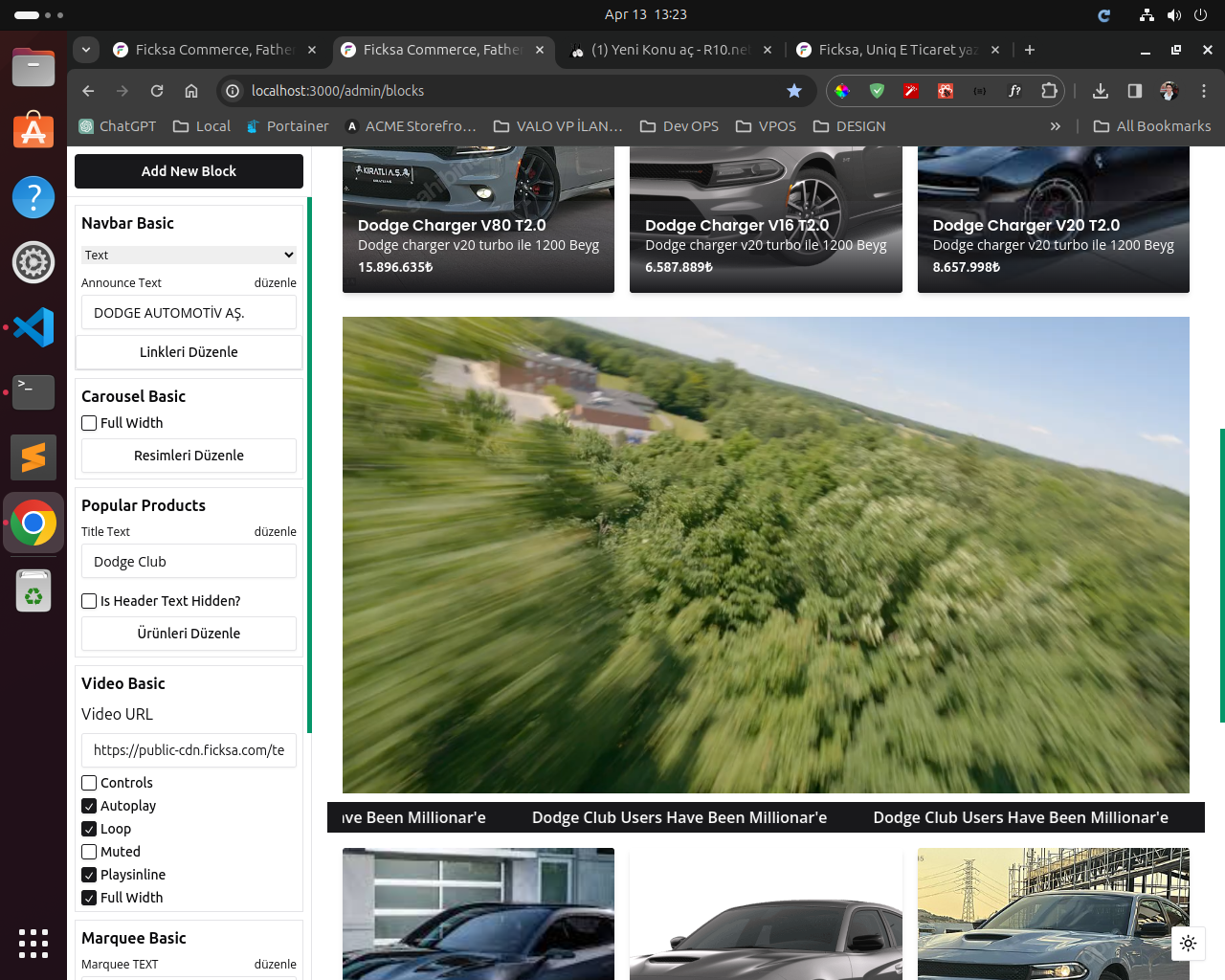This screenshot has width=1225, height=980.
Task: Expand the VPOS bookmarks folder
Action: [x=766, y=126]
